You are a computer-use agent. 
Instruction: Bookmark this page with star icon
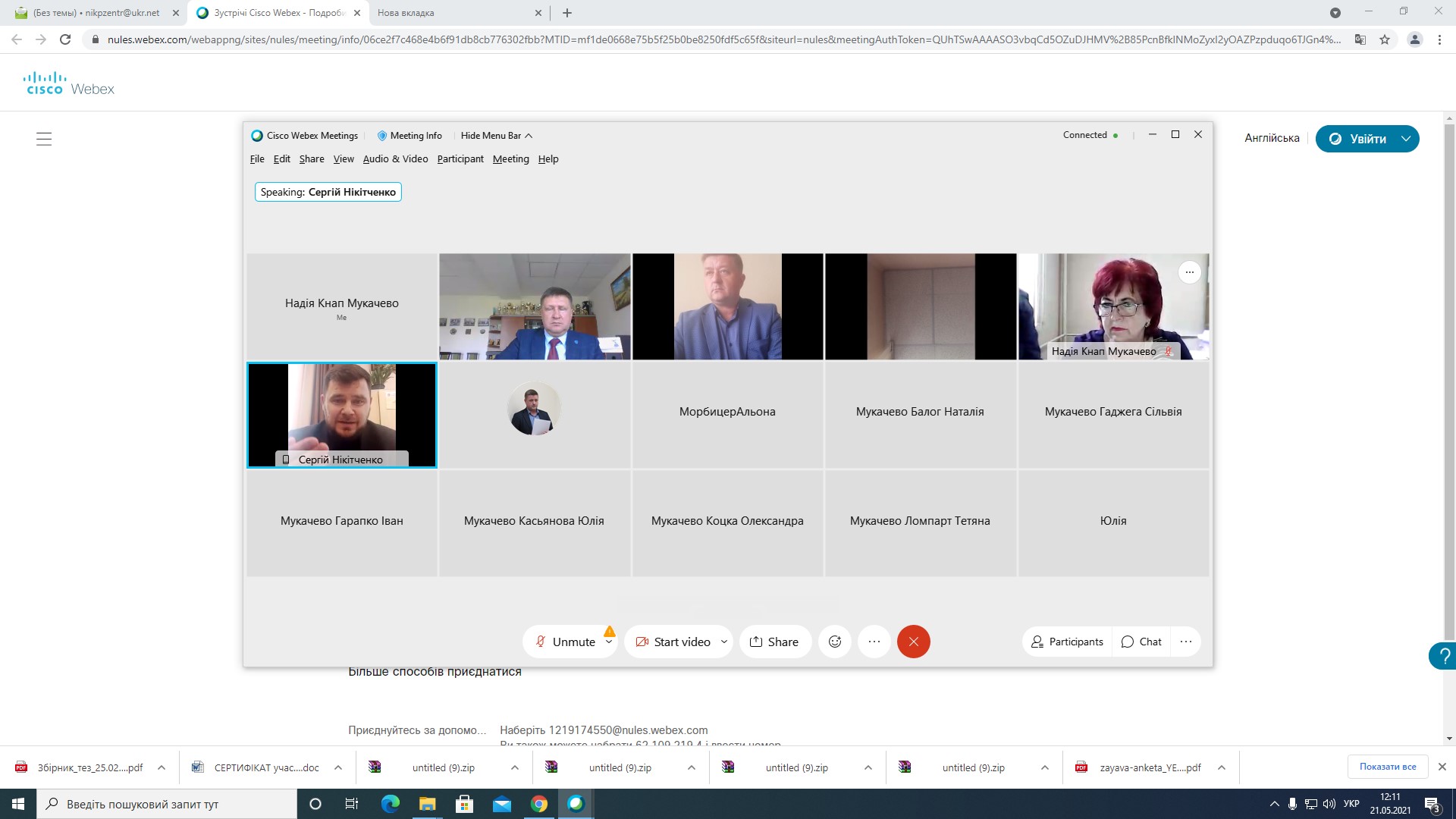tap(1385, 39)
